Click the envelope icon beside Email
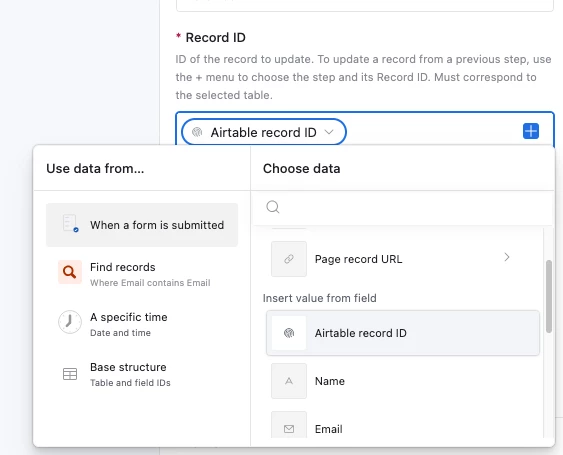The height and width of the screenshot is (455, 563). pos(289,428)
